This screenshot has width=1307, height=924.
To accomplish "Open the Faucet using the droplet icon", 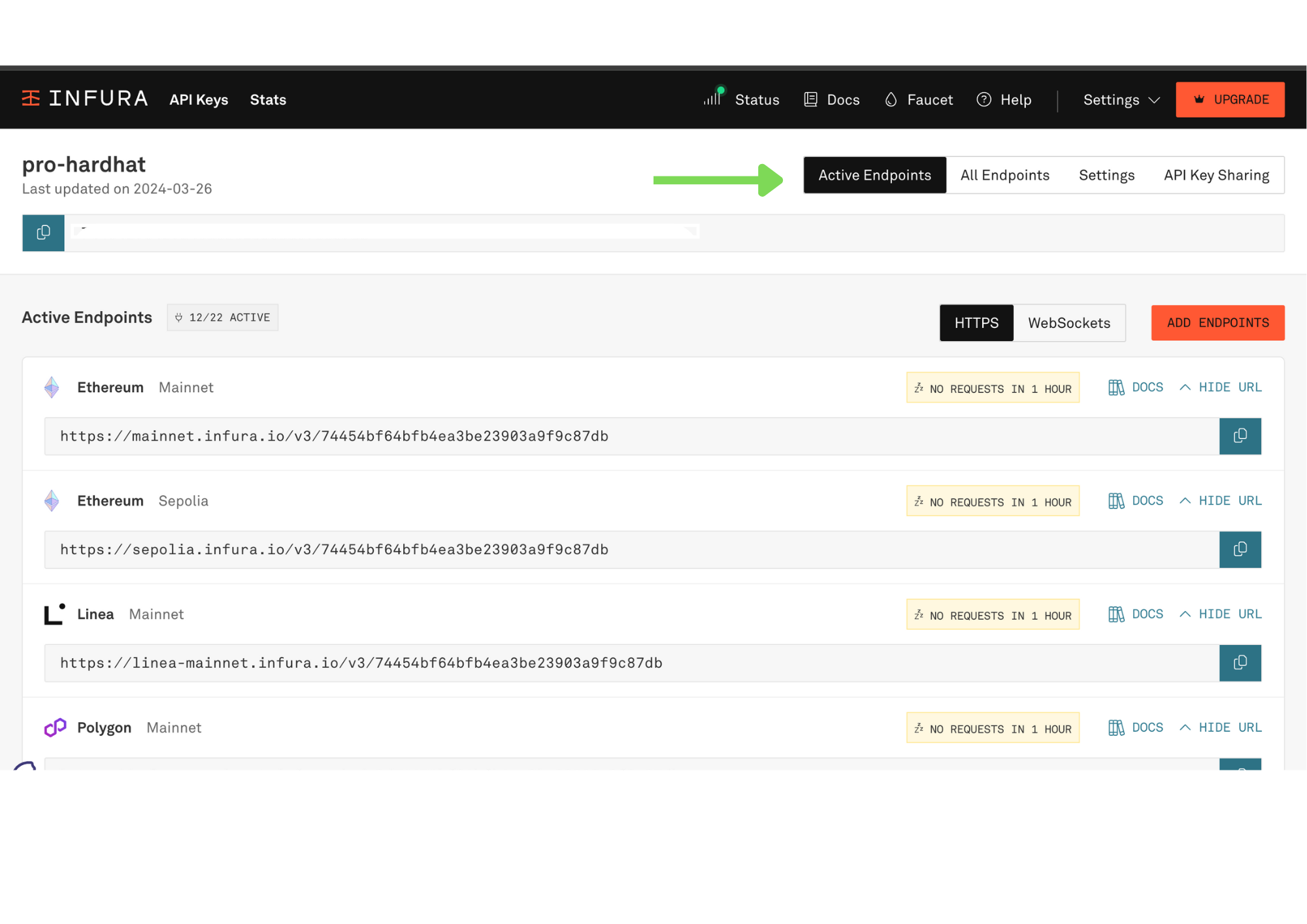I will click(x=891, y=99).
